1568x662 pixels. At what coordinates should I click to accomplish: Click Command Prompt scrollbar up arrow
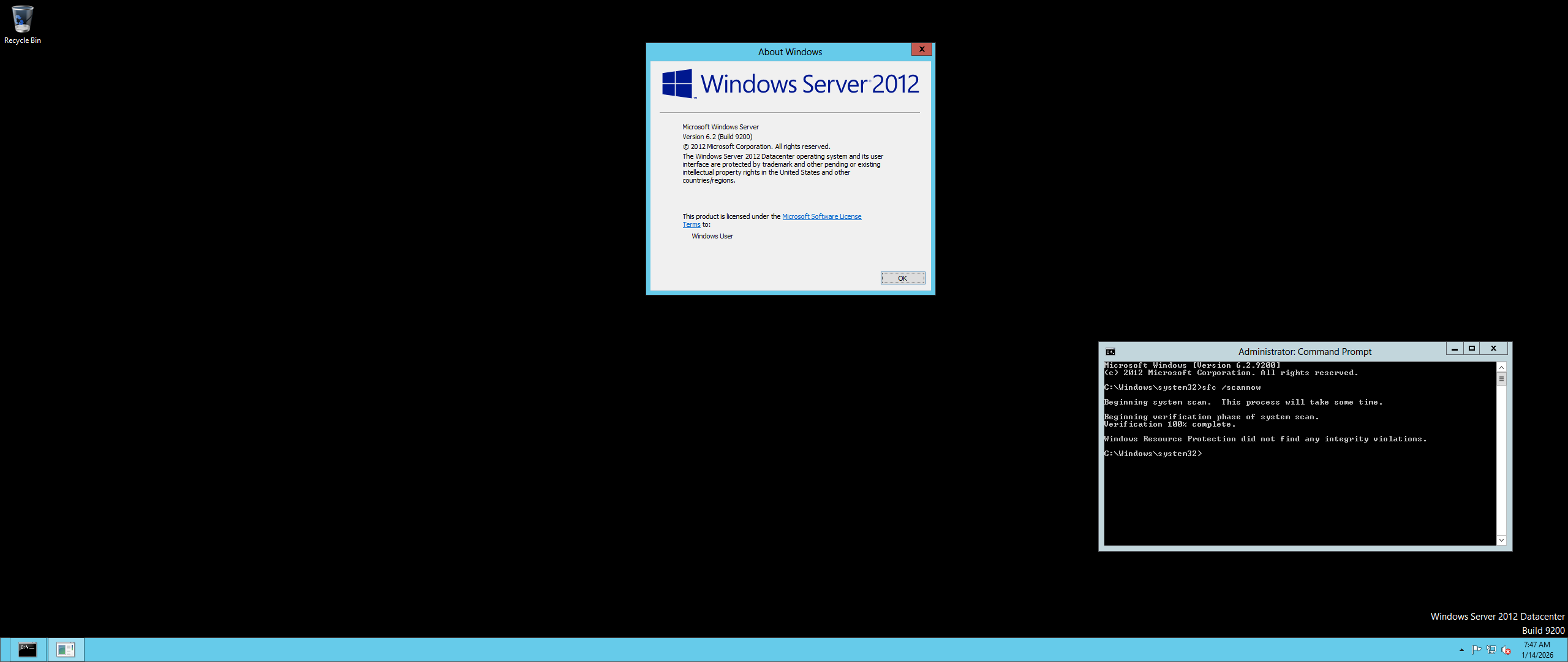(1501, 367)
